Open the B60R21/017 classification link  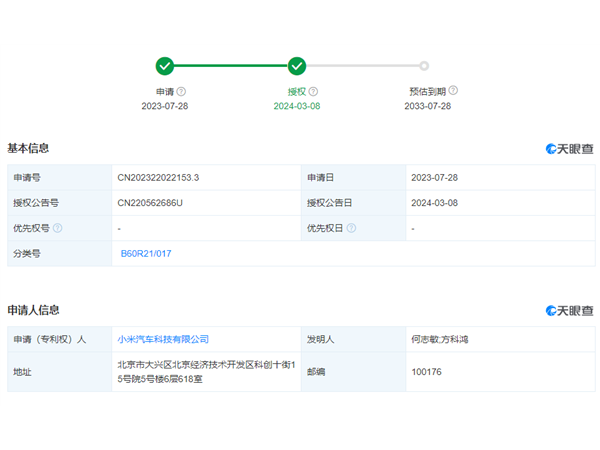point(145,254)
